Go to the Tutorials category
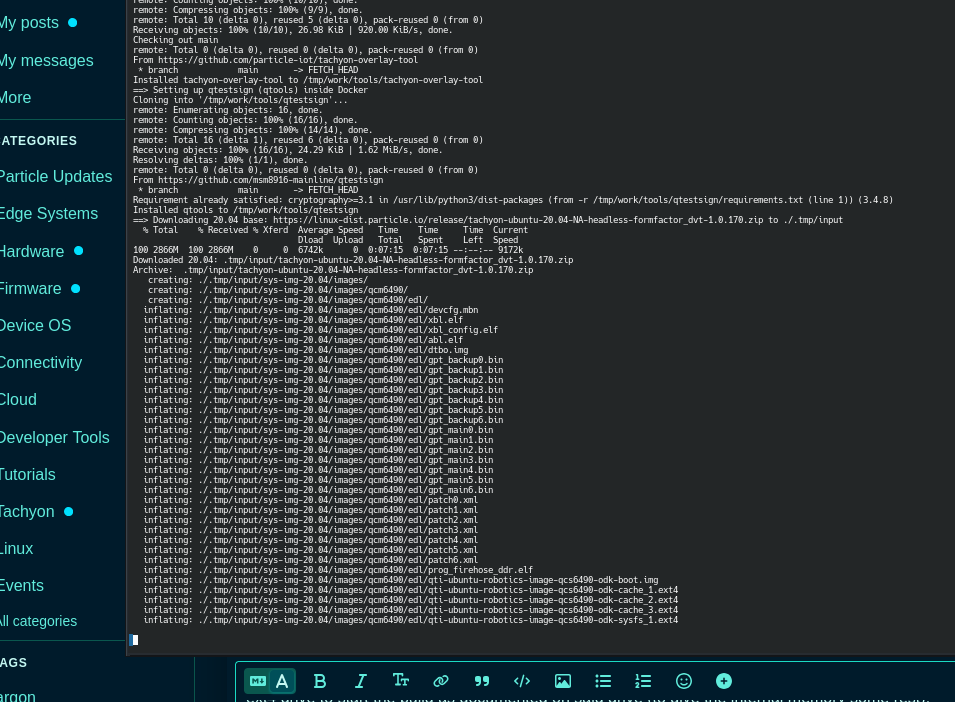Image resolution: width=955 pixels, height=702 pixels. point(27,474)
